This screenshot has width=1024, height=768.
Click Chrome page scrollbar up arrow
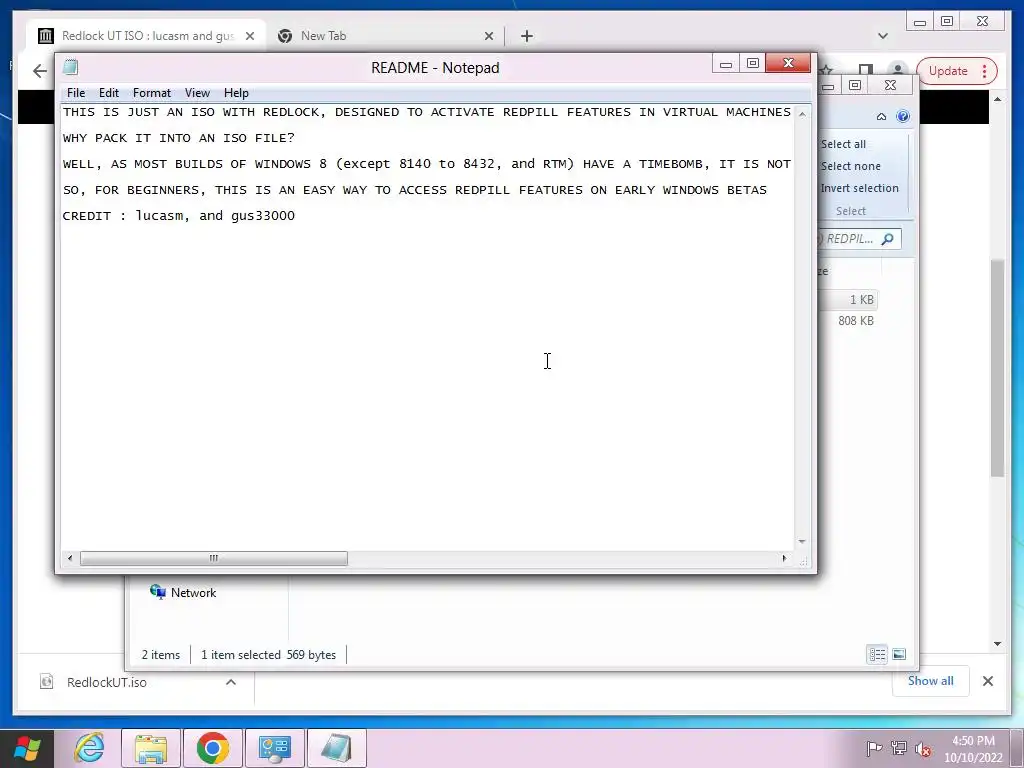pyautogui.click(x=997, y=99)
